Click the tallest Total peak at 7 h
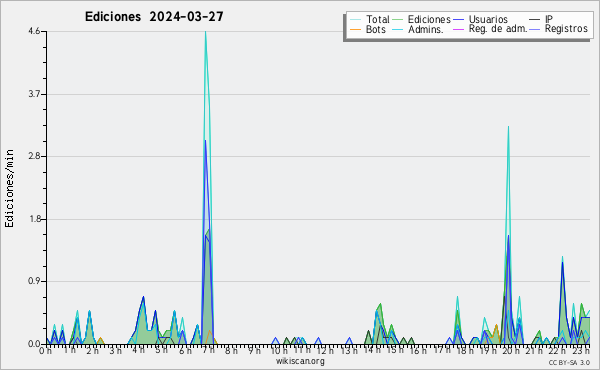 pyautogui.click(x=205, y=32)
